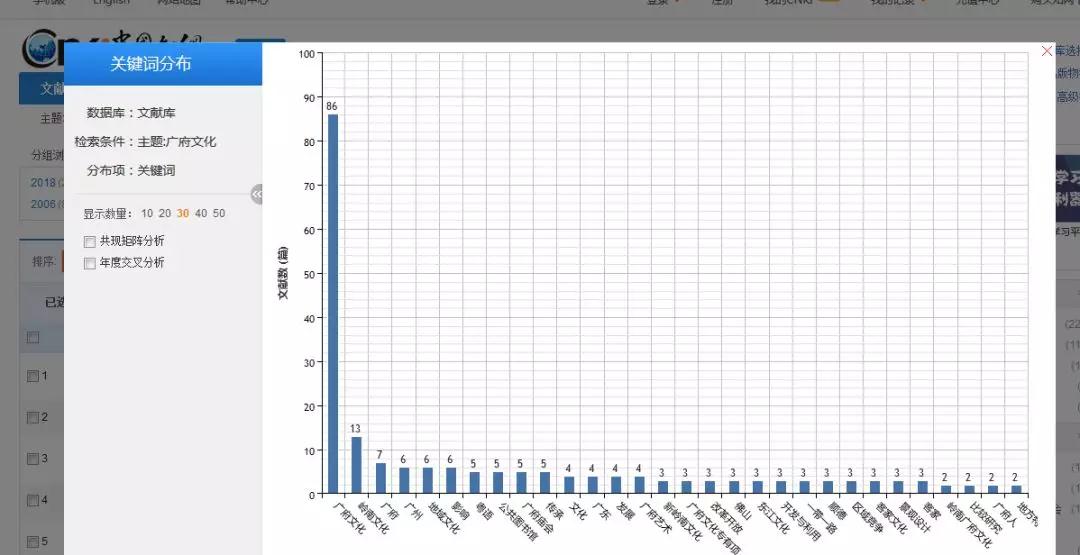Filter results by year 2006

tap(43, 204)
